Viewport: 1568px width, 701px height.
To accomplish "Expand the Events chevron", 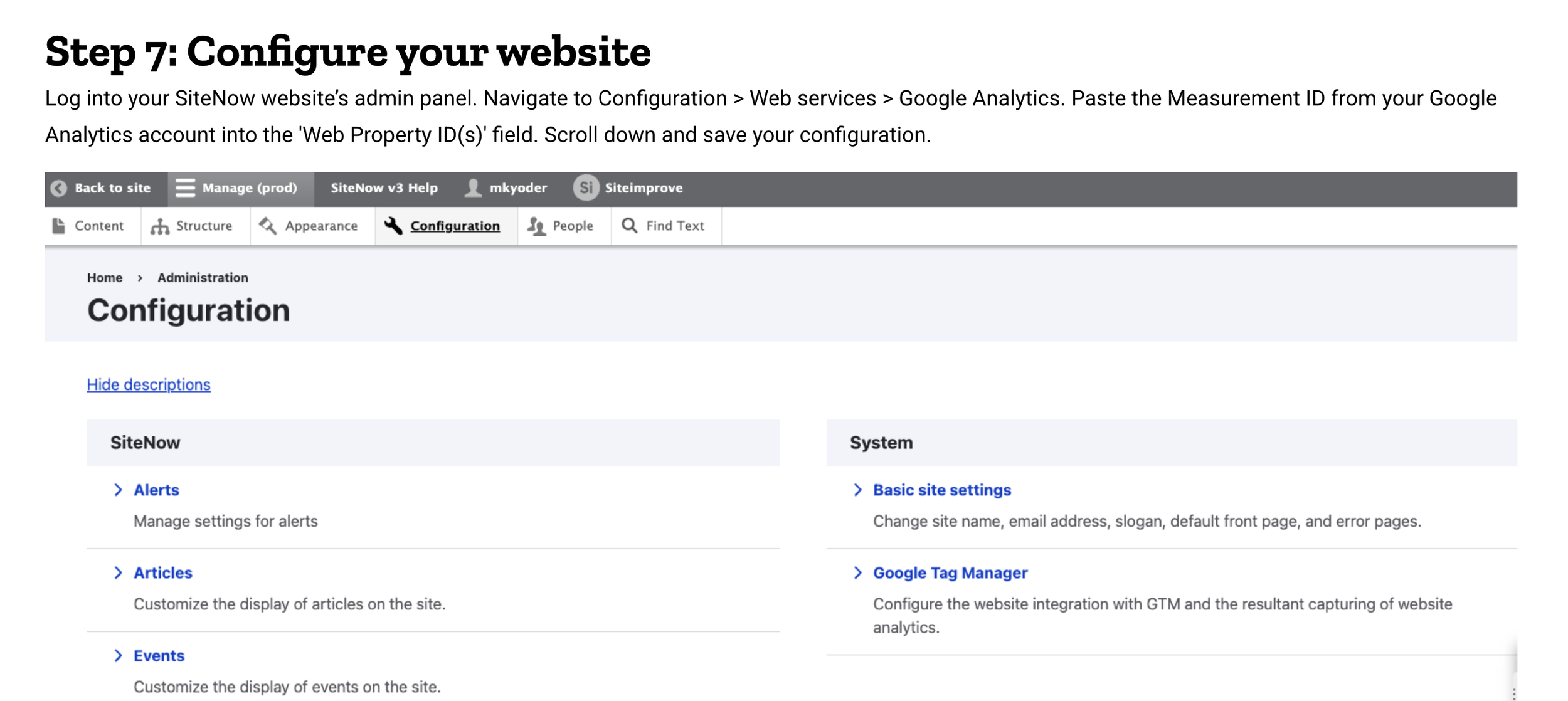I will [118, 655].
